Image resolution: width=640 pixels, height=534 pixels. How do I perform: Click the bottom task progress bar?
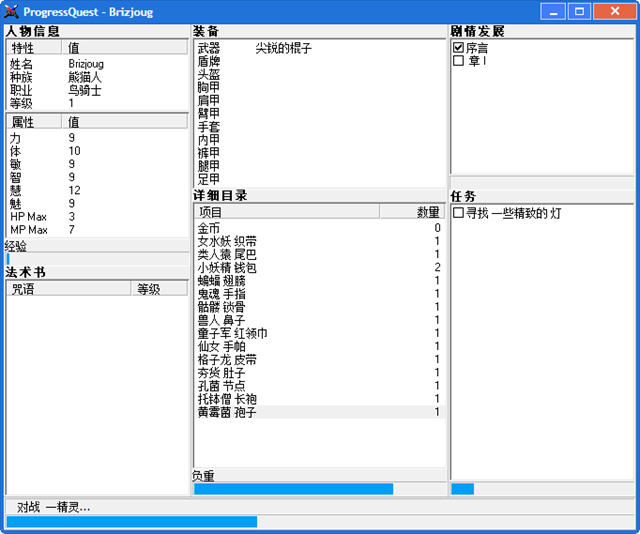[x=319, y=522]
